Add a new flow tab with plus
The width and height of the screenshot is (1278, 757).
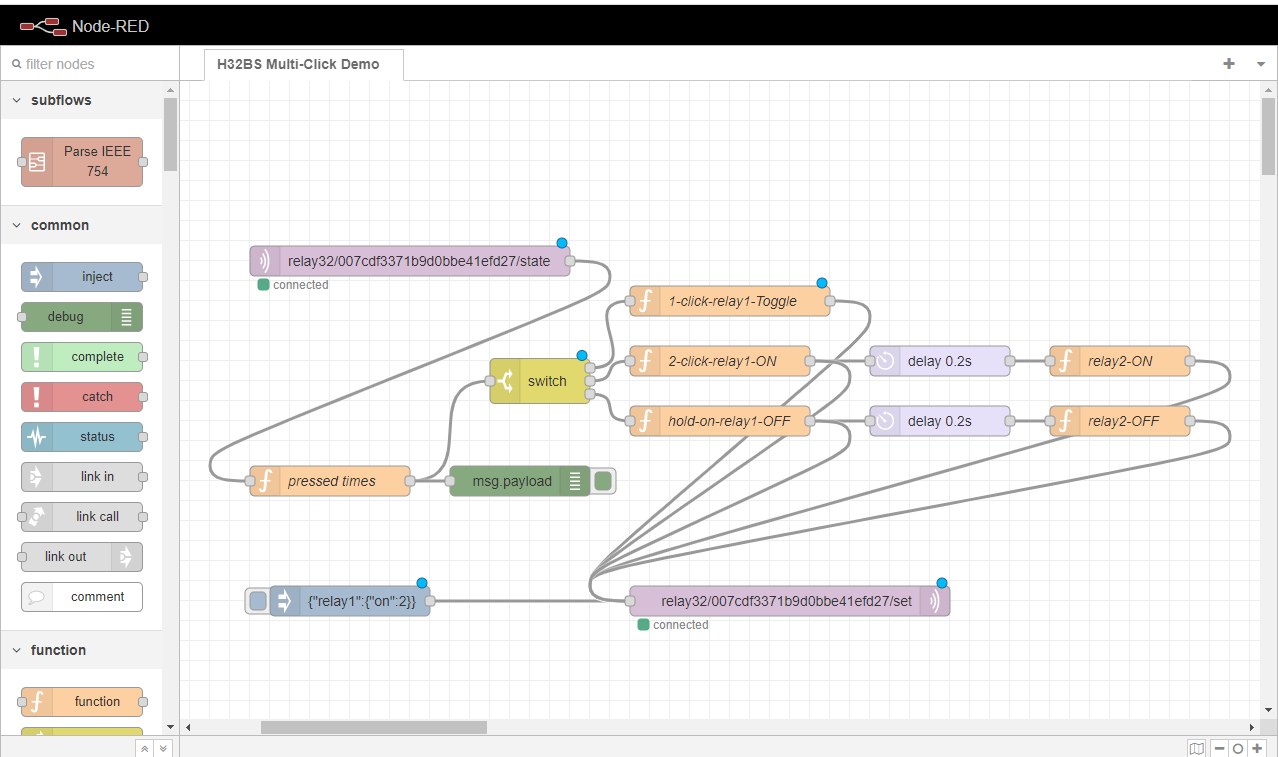pos(1229,64)
